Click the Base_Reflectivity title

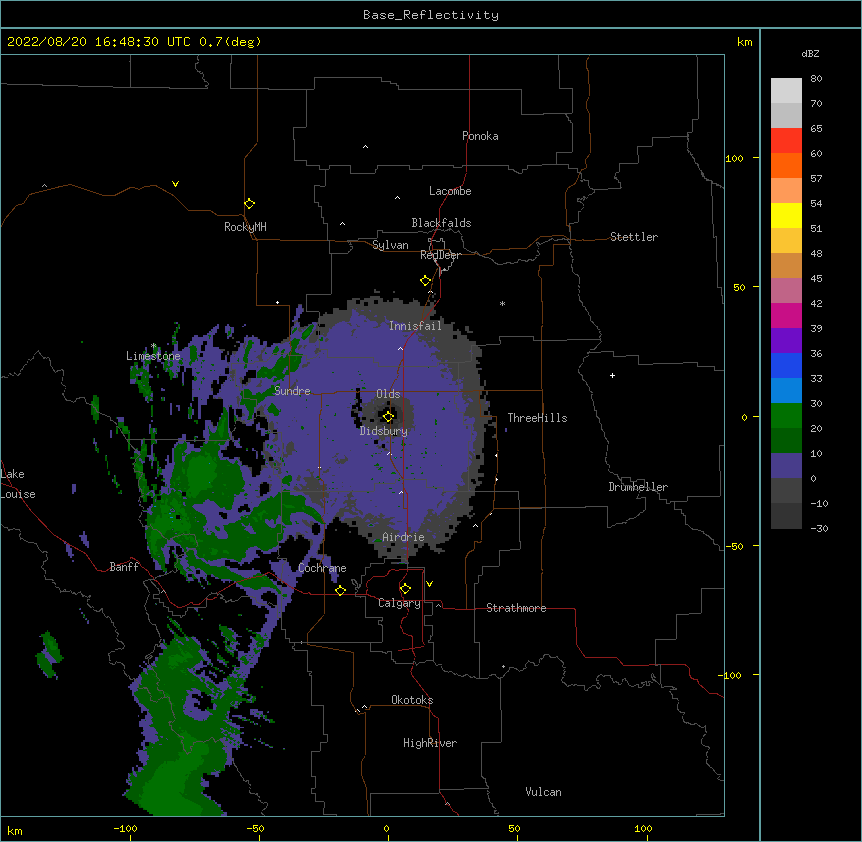431,15
